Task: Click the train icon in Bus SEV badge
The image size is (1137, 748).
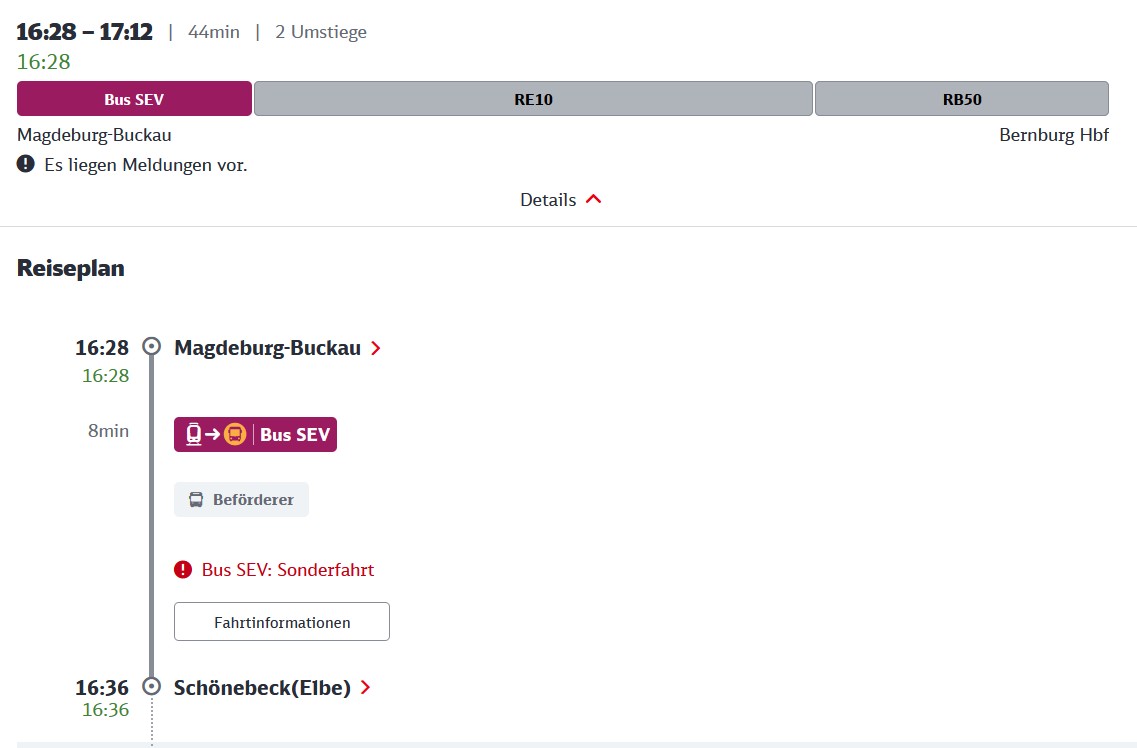Action: point(193,435)
